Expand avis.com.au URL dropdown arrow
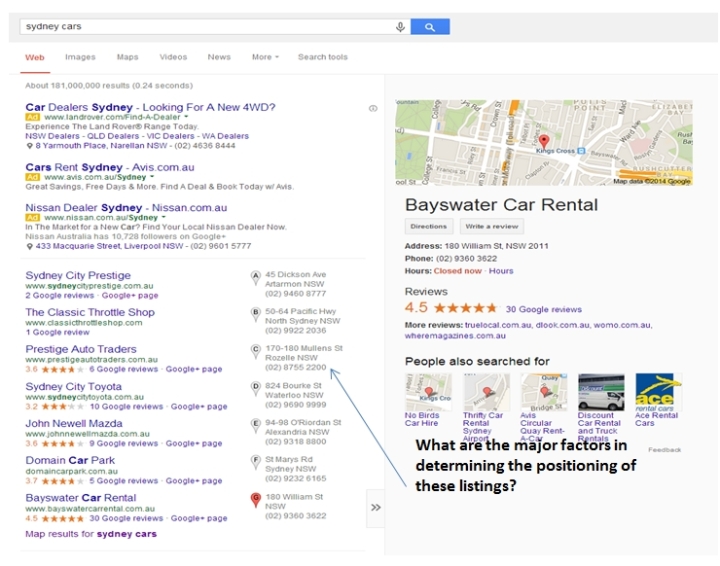 click(152, 177)
